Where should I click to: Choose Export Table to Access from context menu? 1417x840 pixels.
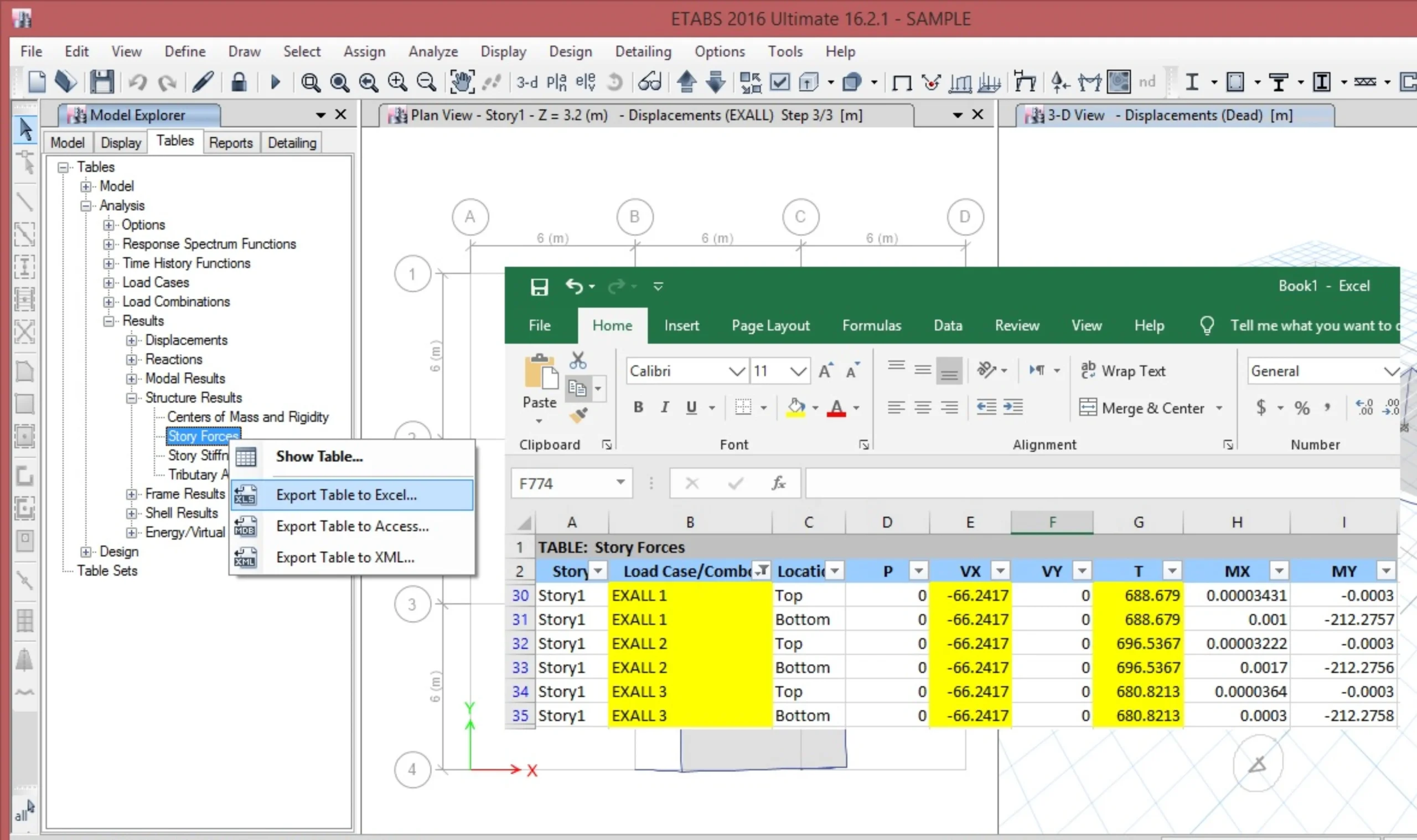tap(352, 526)
